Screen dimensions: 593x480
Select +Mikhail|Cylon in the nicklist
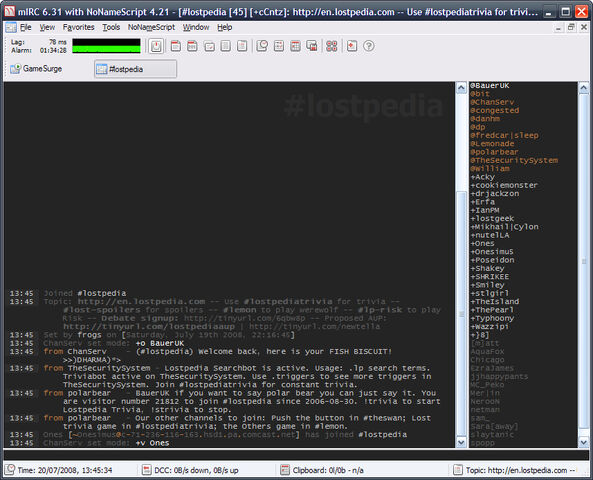click(x=505, y=227)
